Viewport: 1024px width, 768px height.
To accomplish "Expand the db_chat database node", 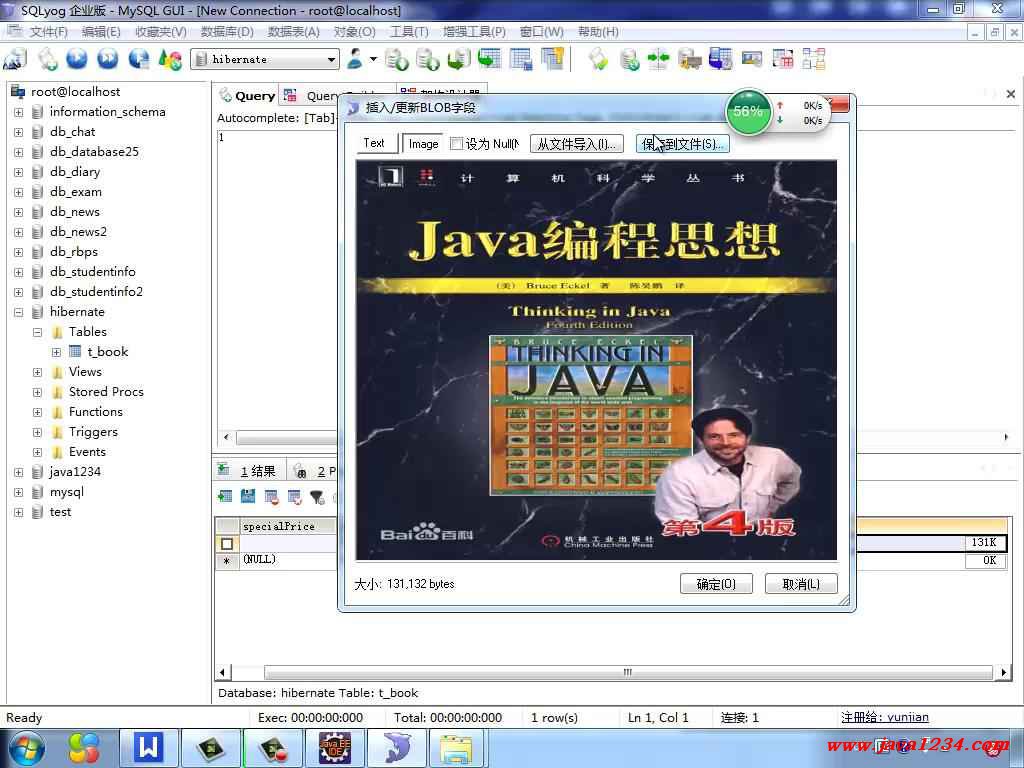I will [x=18, y=132].
